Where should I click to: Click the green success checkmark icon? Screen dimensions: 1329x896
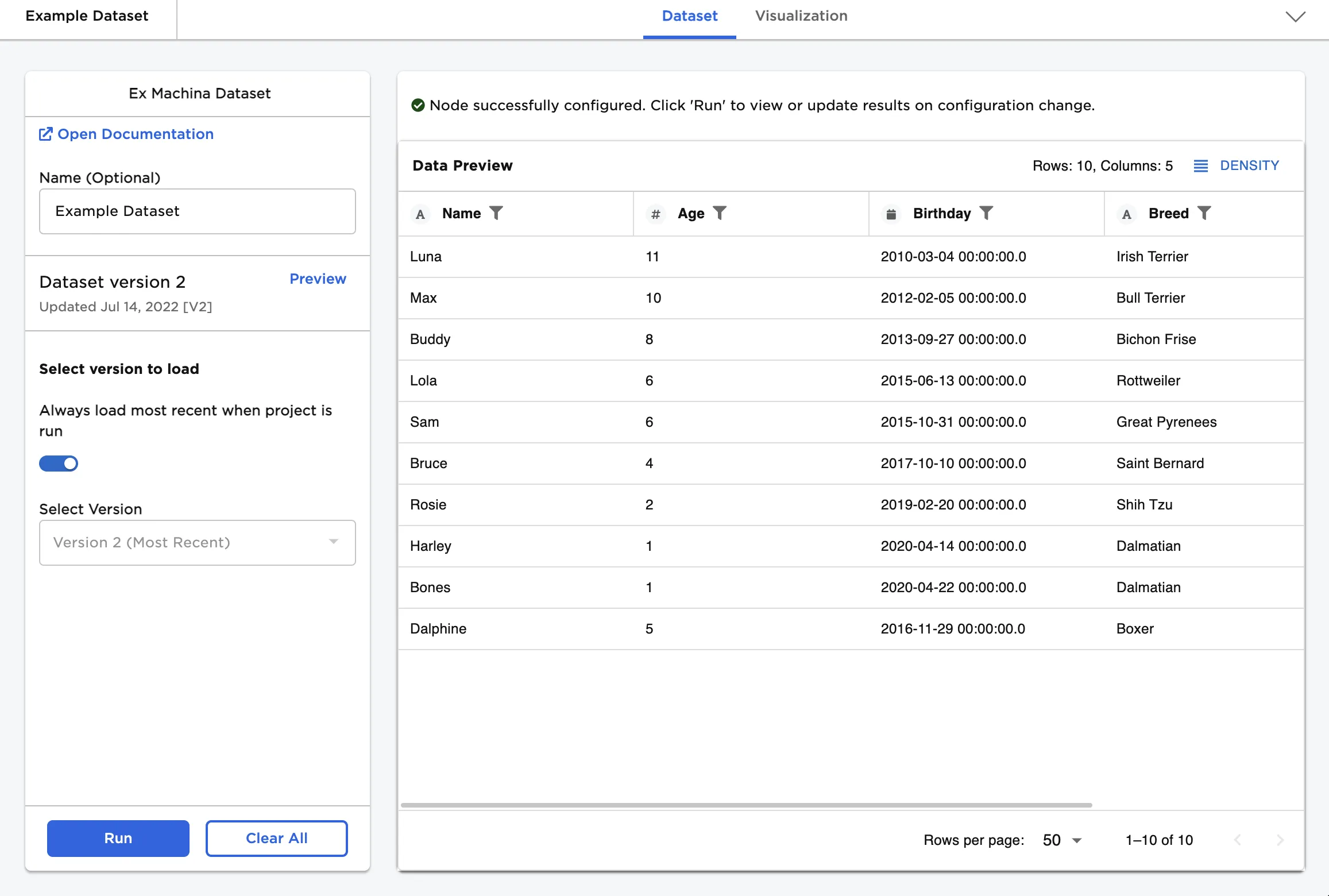pyautogui.click(x=418, y=105)
